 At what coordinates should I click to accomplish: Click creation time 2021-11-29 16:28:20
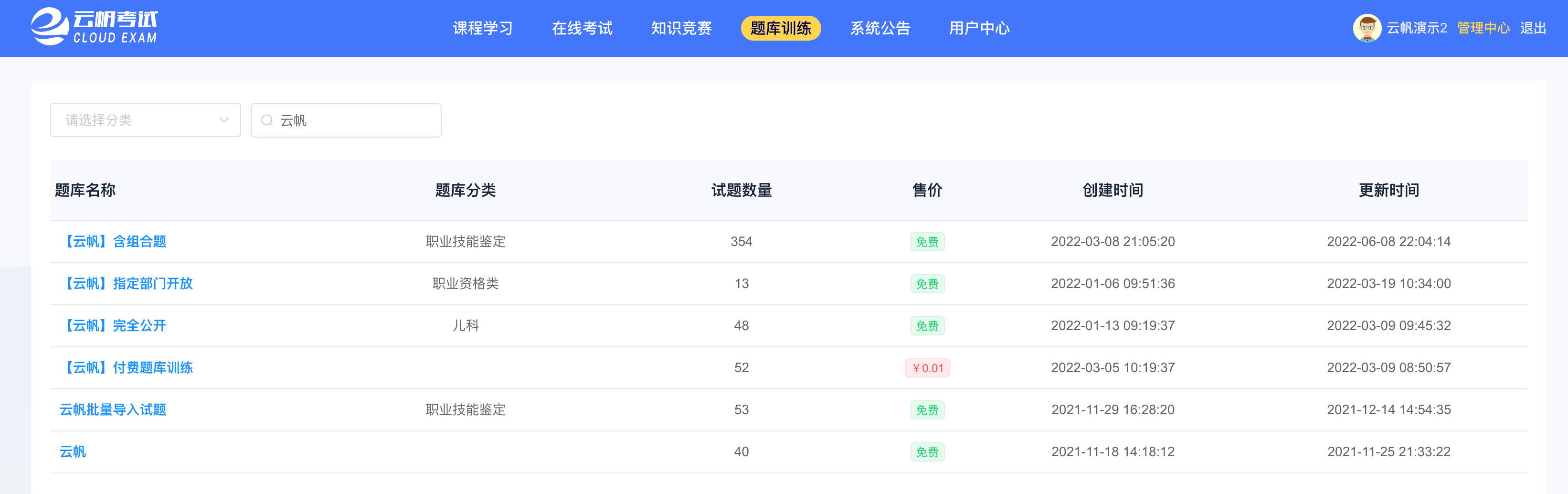click(1112, 409)
